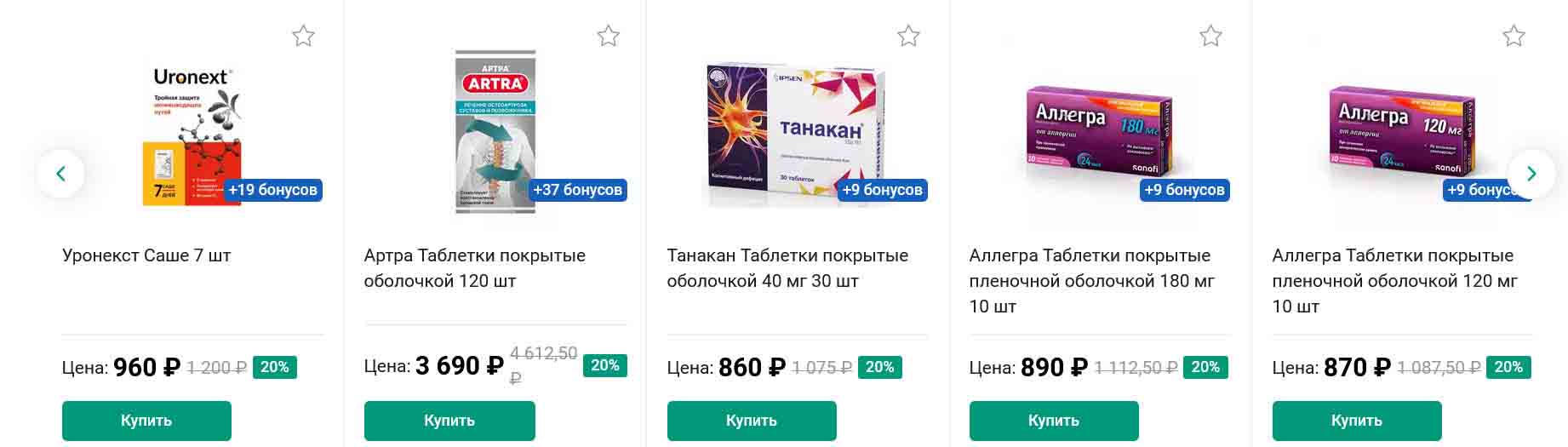Click the +37 бонусов badge on Артра
Image resolution: width=1568 pixels, height=447 pixels.
[578, 190]
